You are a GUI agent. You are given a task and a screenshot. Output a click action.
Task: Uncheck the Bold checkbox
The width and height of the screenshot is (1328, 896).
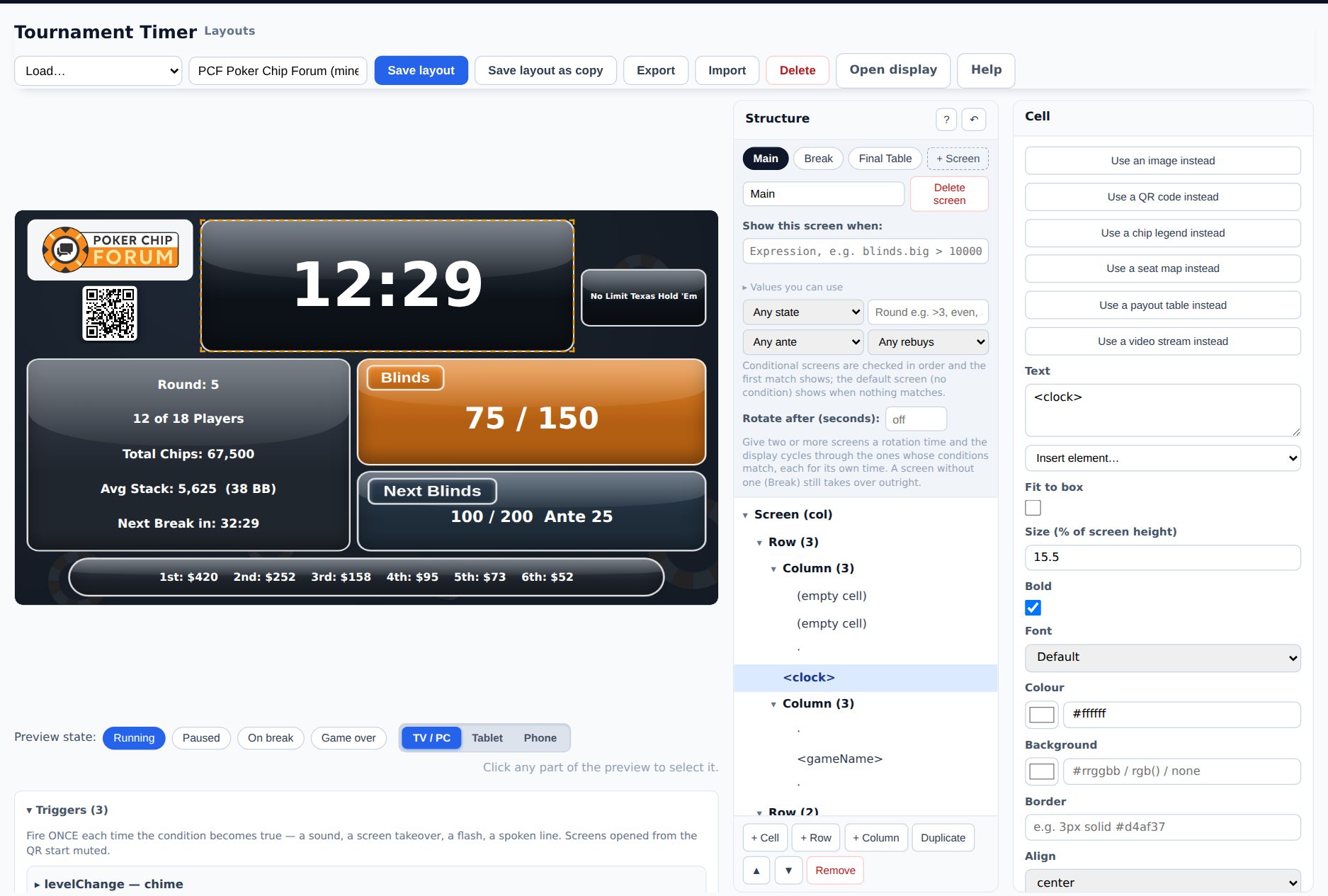(x=1033, y=608)
